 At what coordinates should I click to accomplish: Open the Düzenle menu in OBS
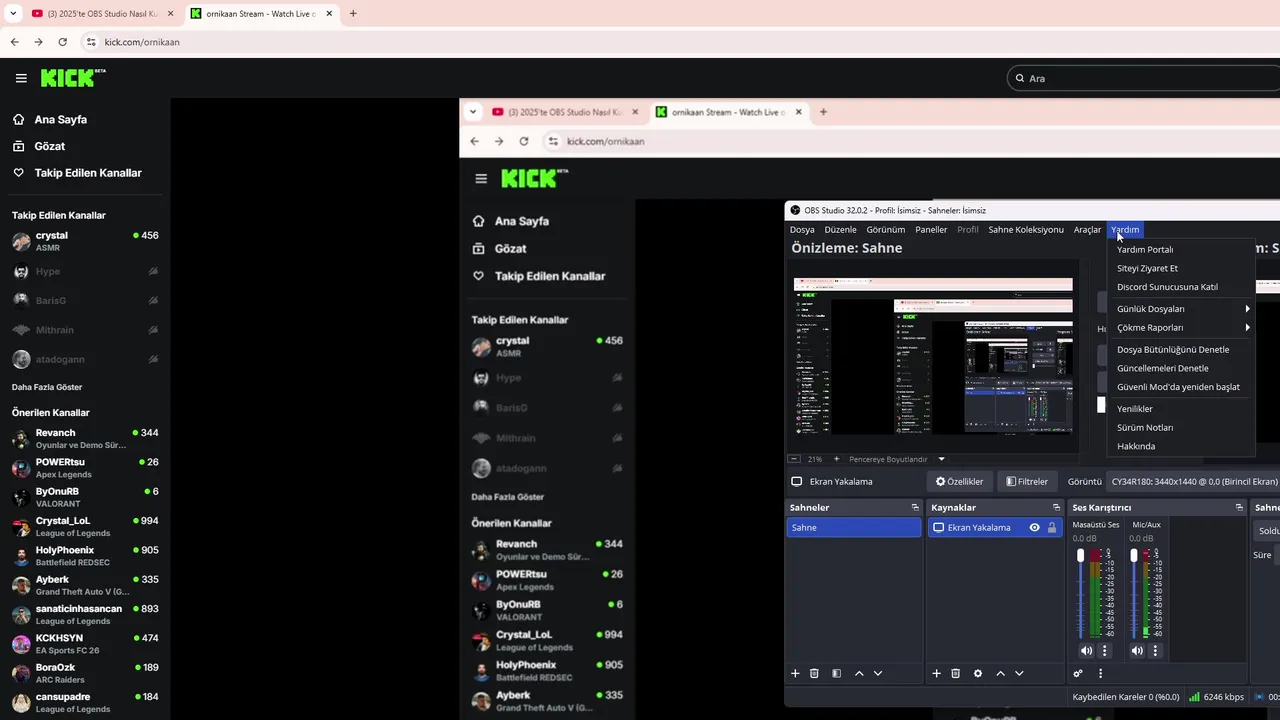840,230
